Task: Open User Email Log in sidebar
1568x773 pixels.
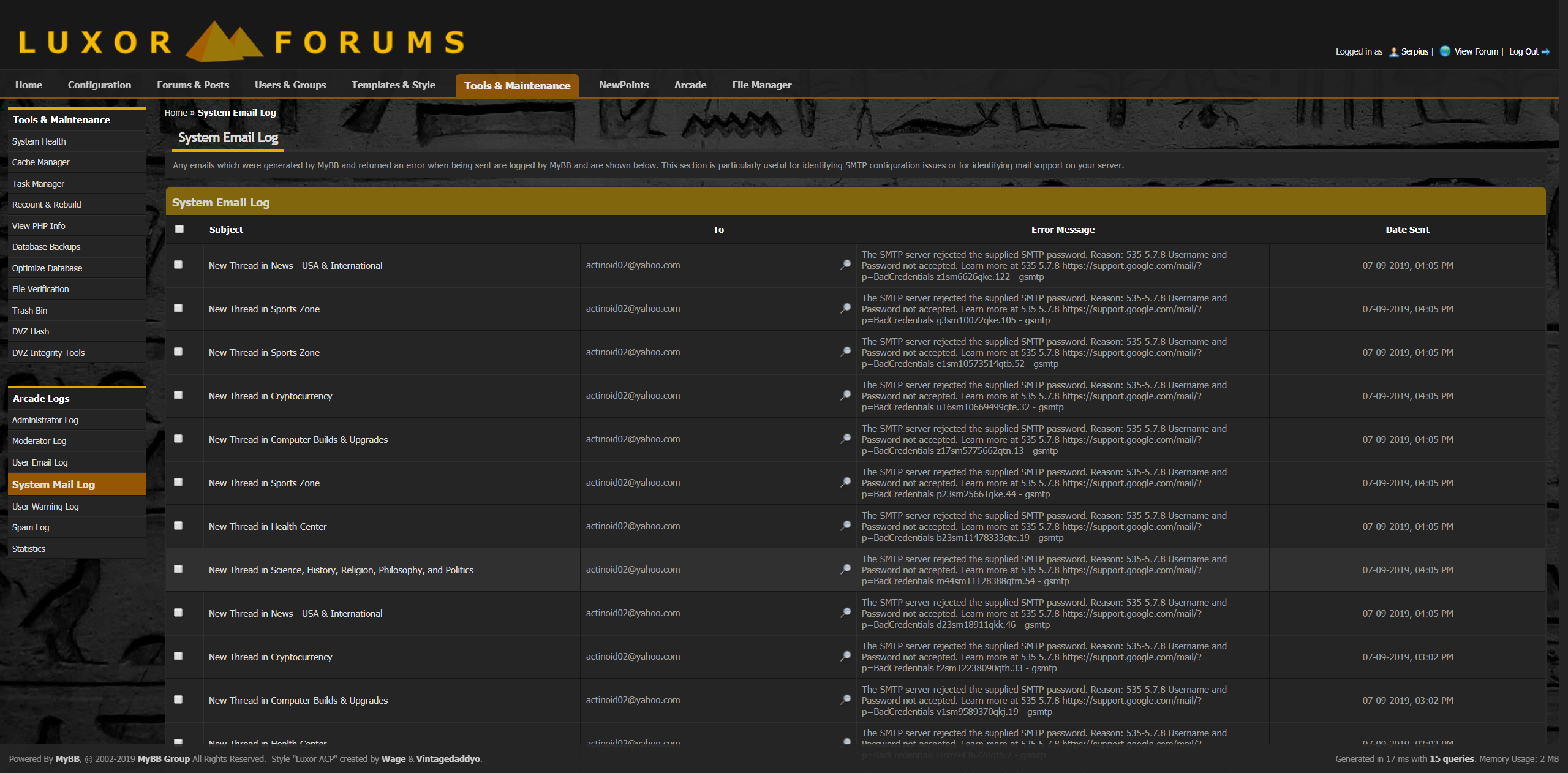Action: click(77, 462)
